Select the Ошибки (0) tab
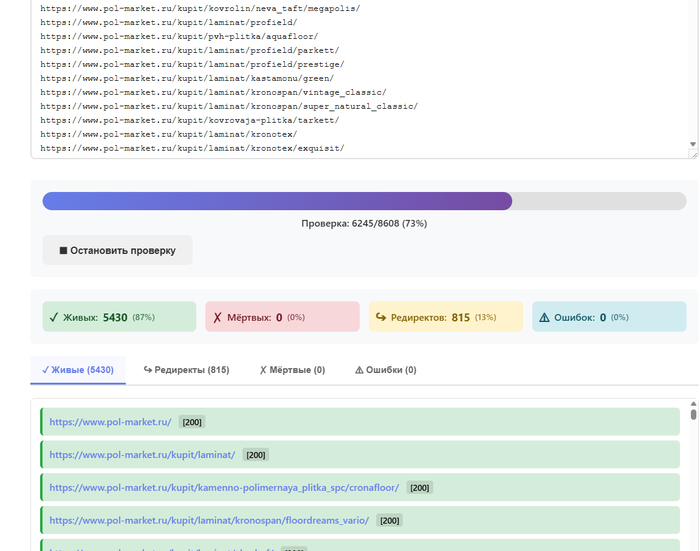The height and width of the screenshot is (551, 700). [x=385, y=370]
